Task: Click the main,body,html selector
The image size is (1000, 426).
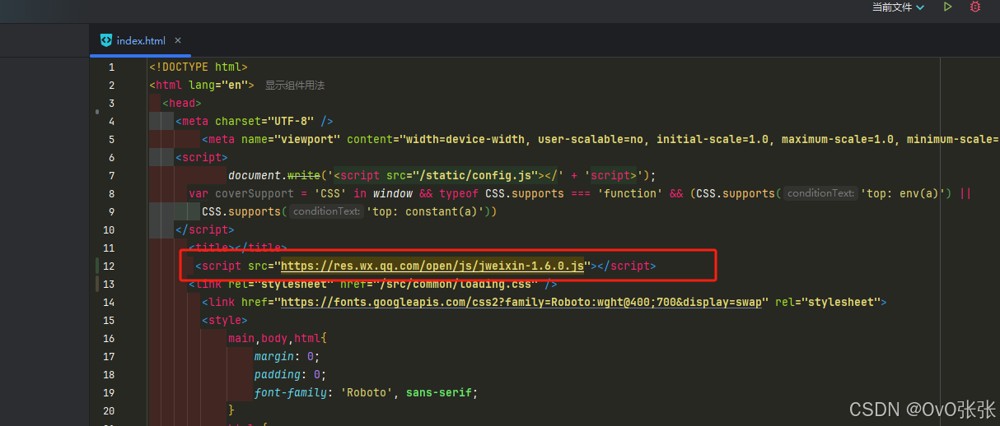Action: 277,338
